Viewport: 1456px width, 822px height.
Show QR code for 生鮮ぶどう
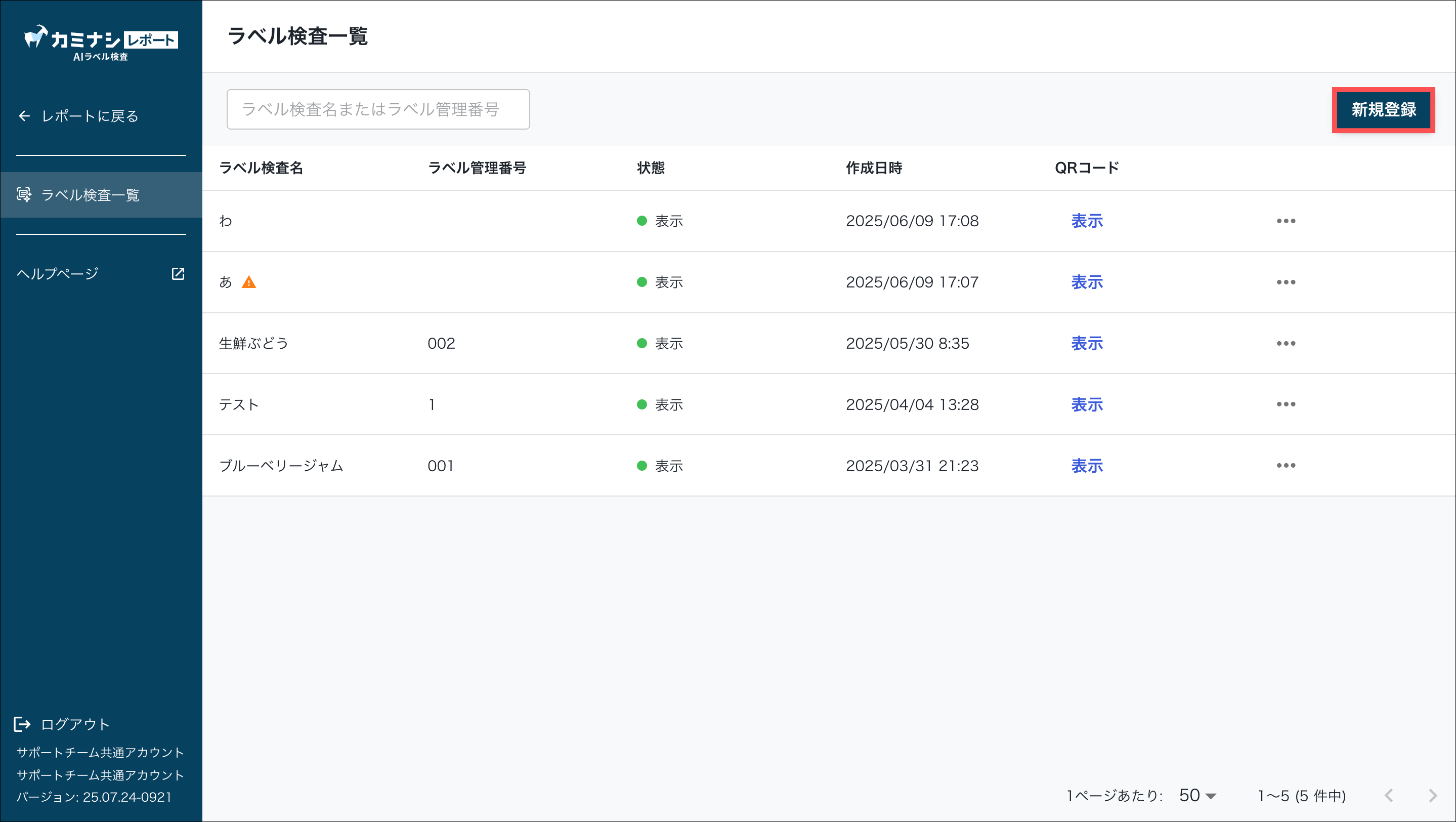1086,343
